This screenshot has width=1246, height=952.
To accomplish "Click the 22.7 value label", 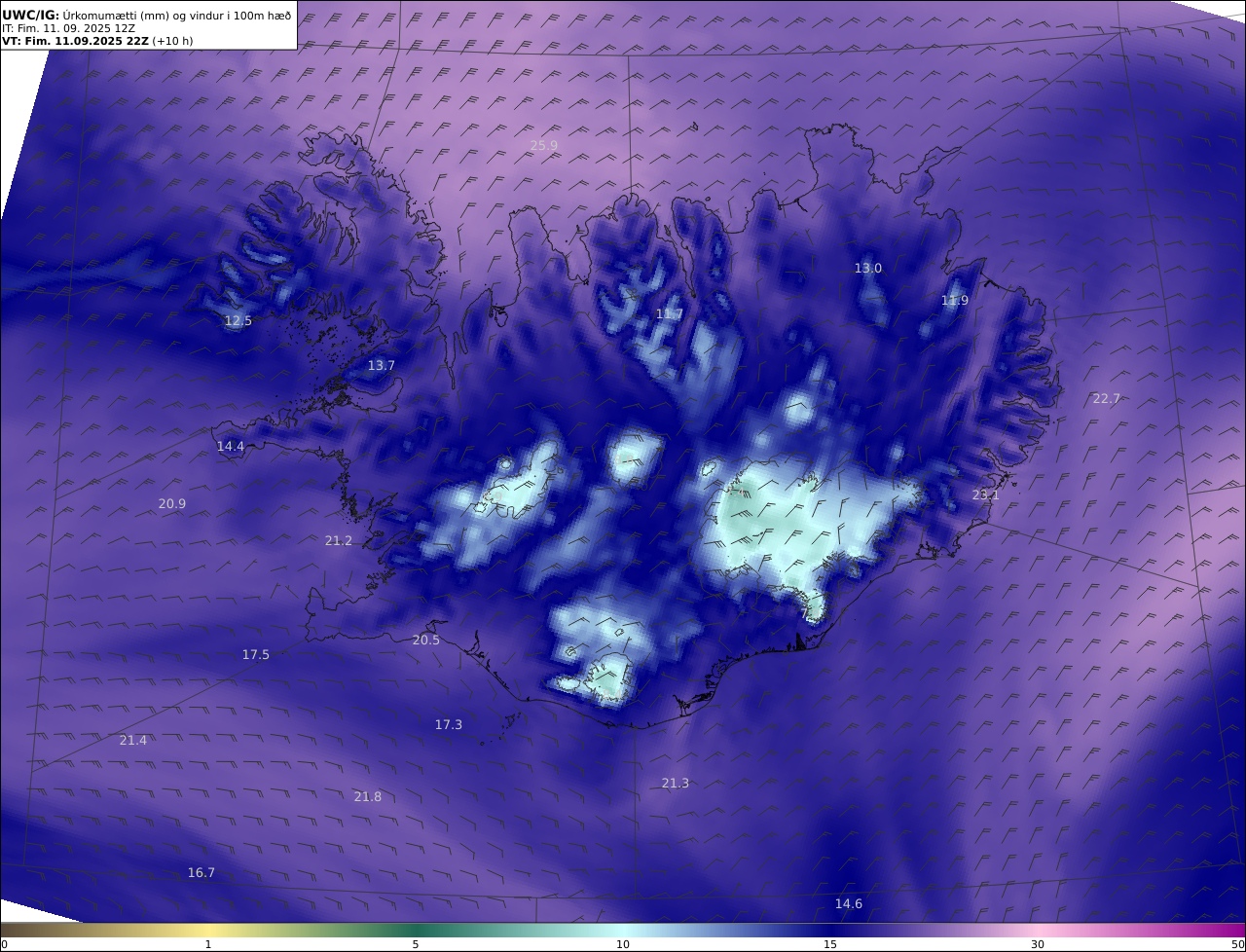I will click(1107, 399).
